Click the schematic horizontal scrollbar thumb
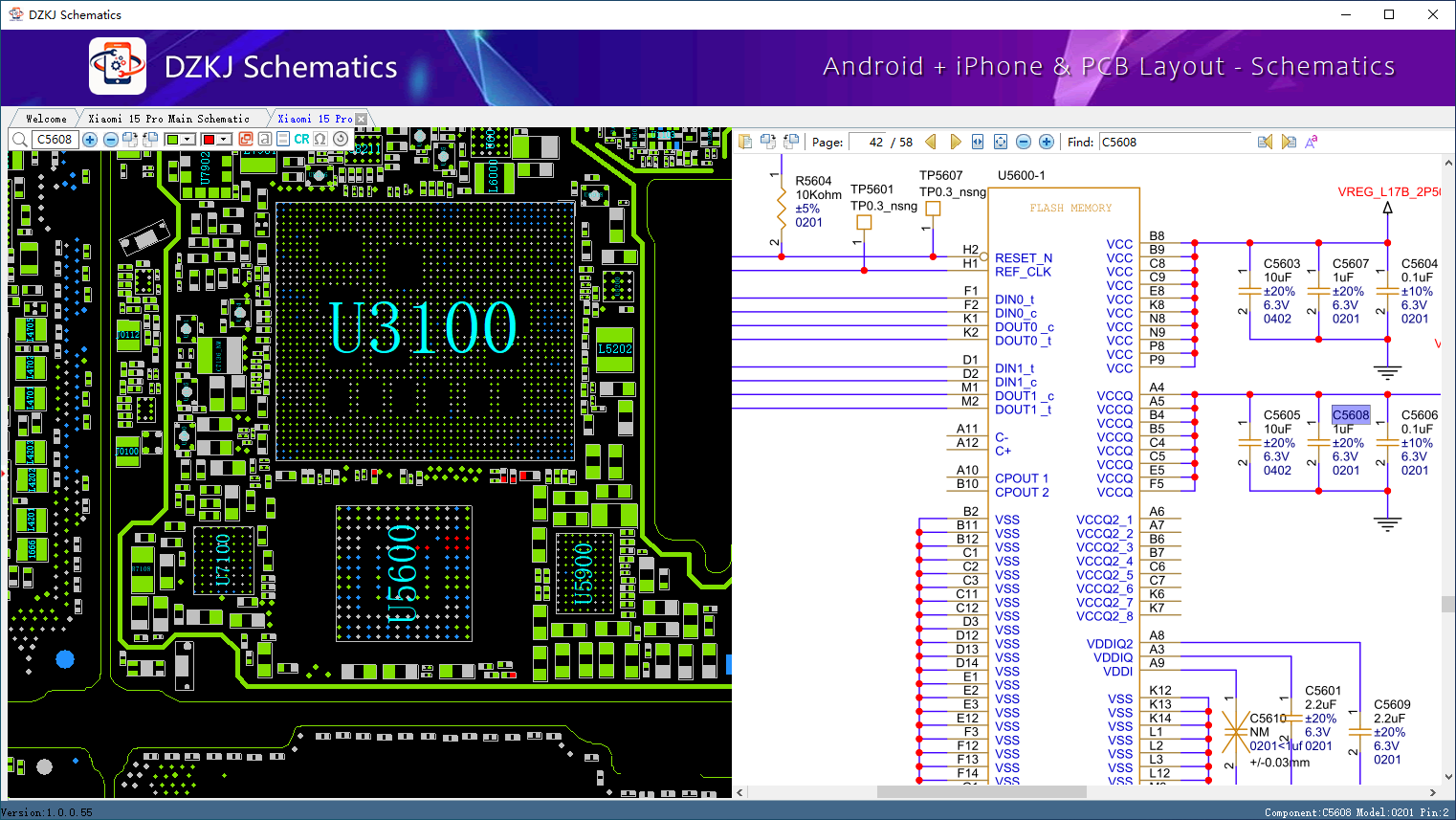The width and height of the screenshot is (1456, 820). [981, 792]
